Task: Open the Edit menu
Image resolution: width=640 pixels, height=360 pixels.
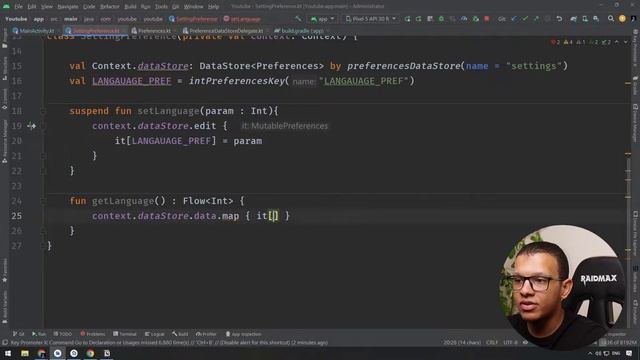Action: (x=31, y=7)
